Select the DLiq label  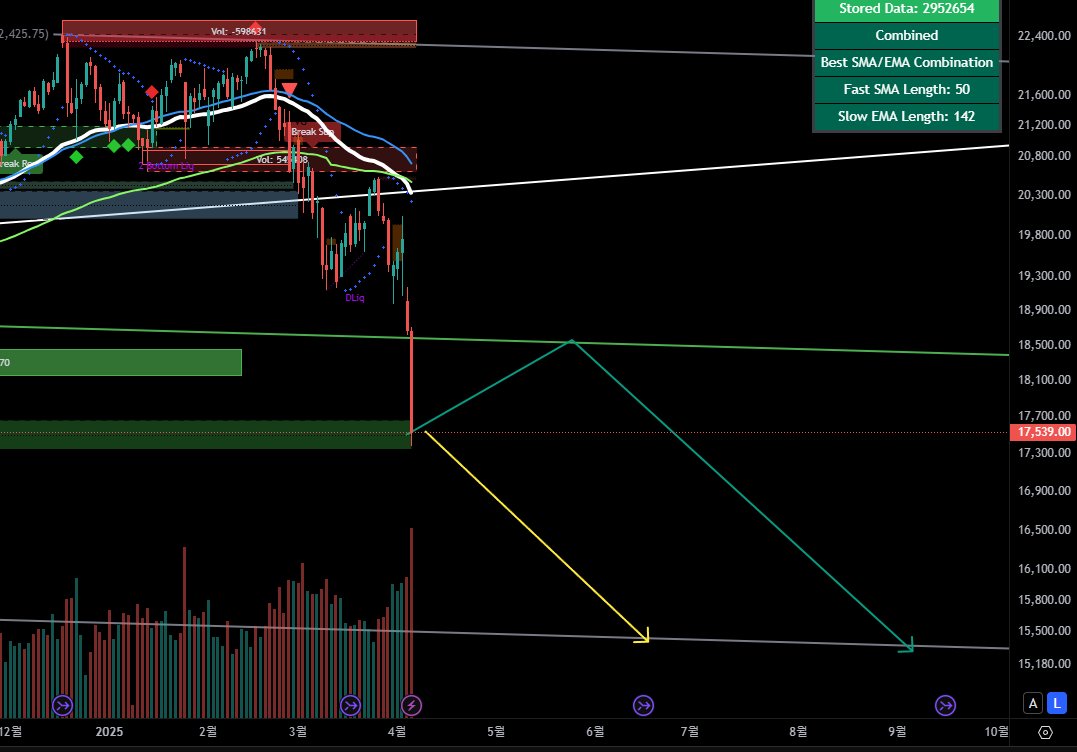pos(354,298)
